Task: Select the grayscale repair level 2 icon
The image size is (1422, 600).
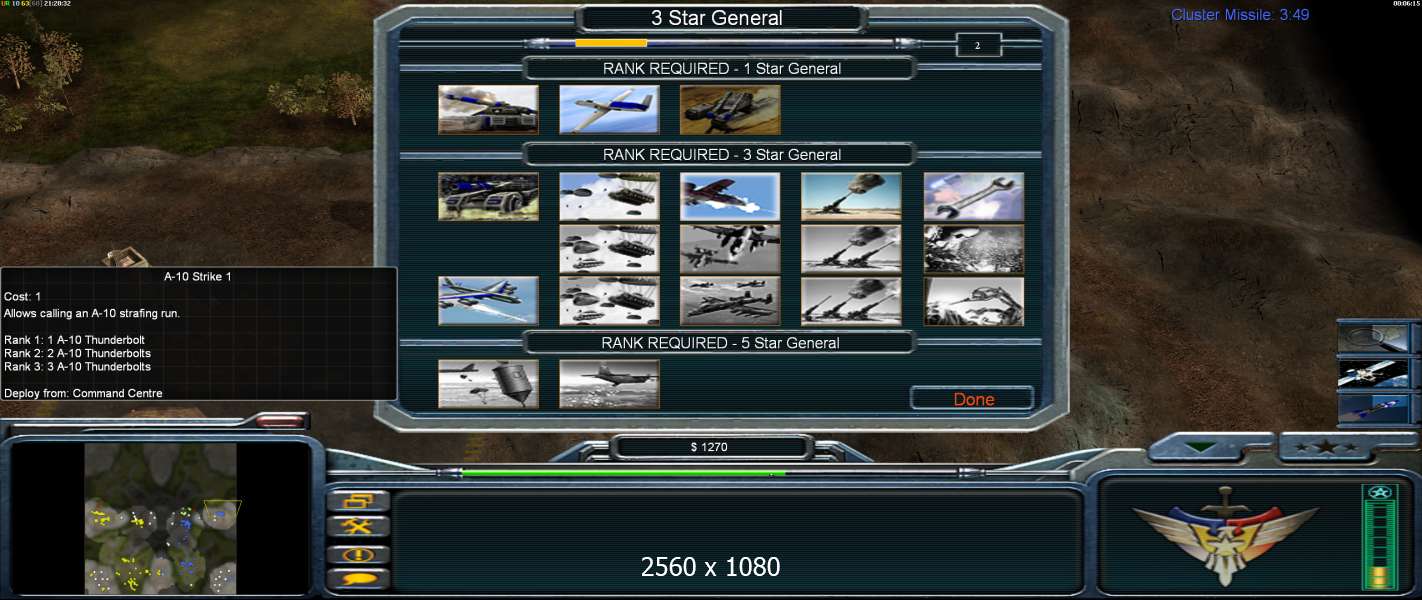Action: point(974,248)
